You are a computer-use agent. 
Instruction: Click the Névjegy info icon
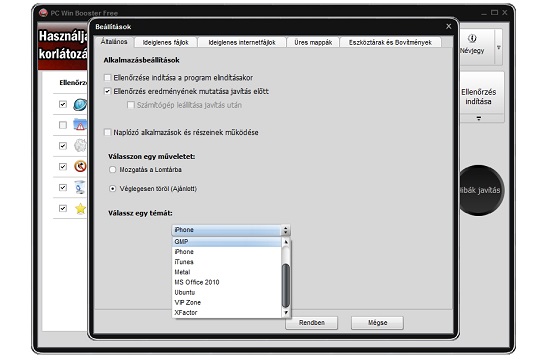coord(472,38)
